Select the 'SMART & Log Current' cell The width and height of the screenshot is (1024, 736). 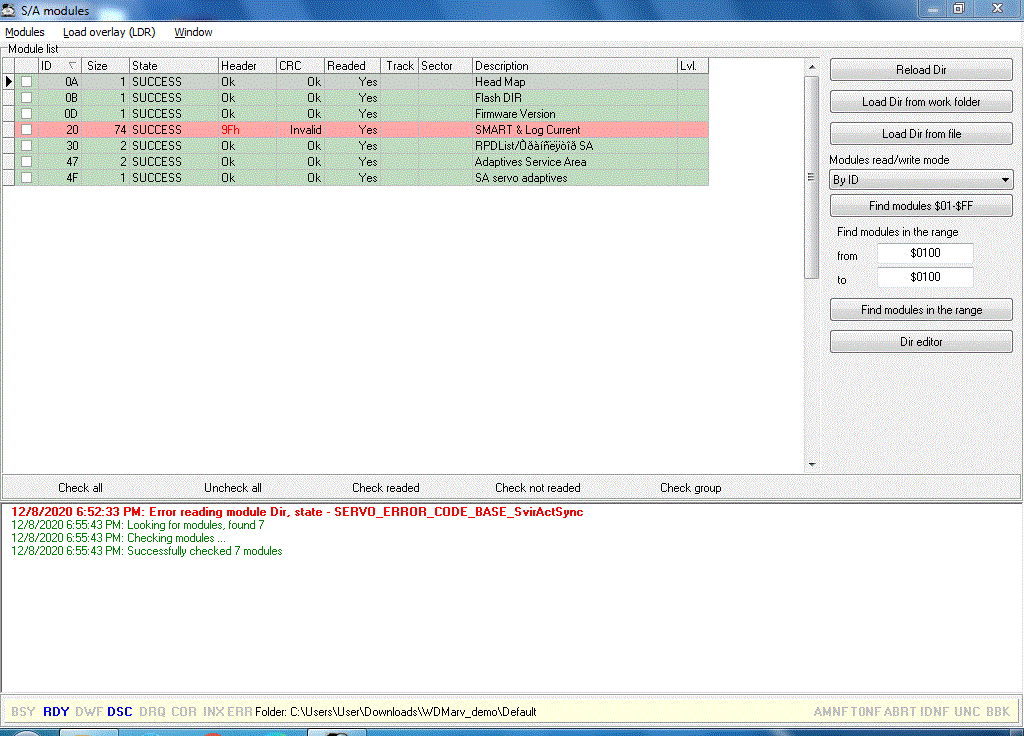(574, 129)
